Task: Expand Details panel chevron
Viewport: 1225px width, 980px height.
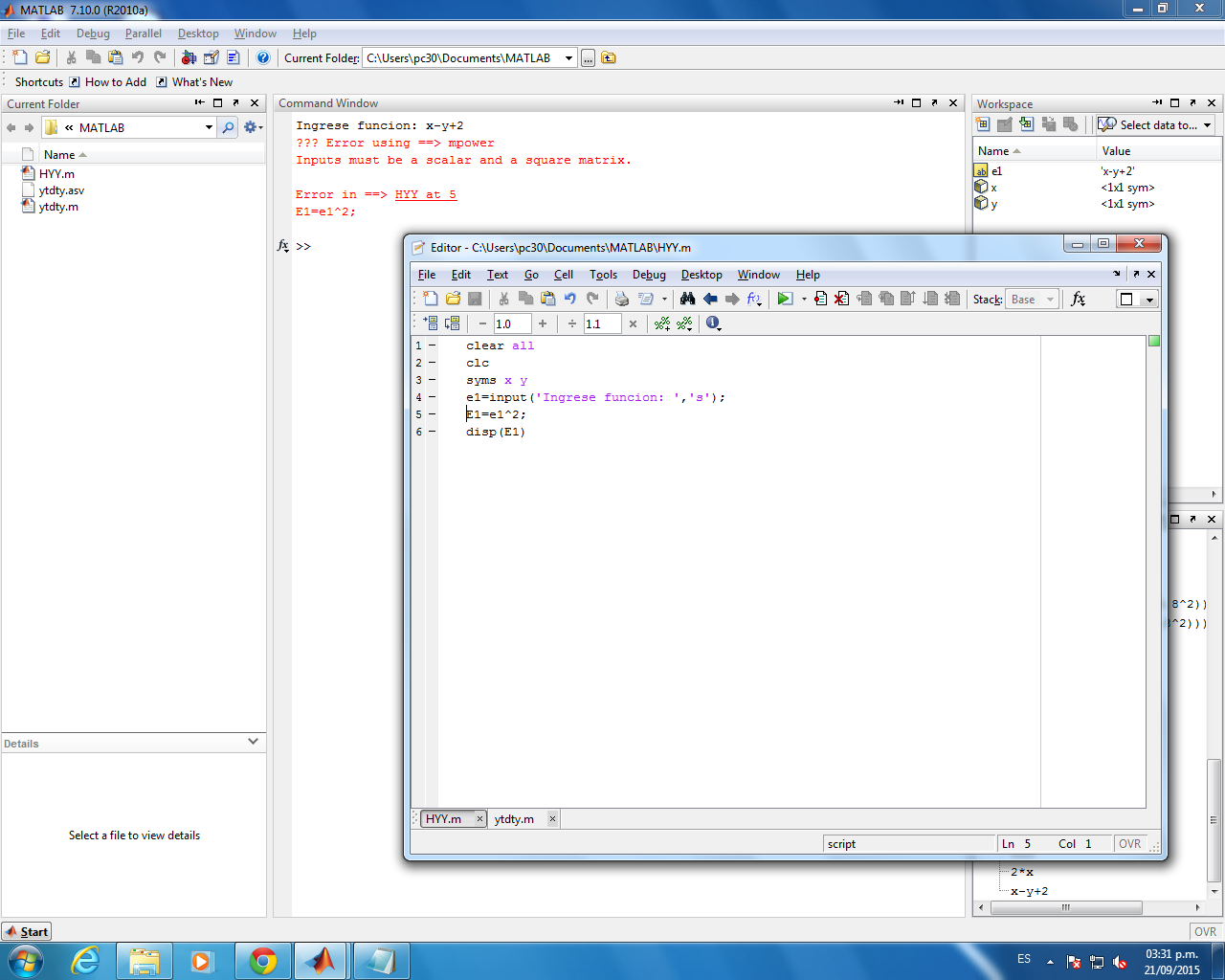Action: pos(253,742)
